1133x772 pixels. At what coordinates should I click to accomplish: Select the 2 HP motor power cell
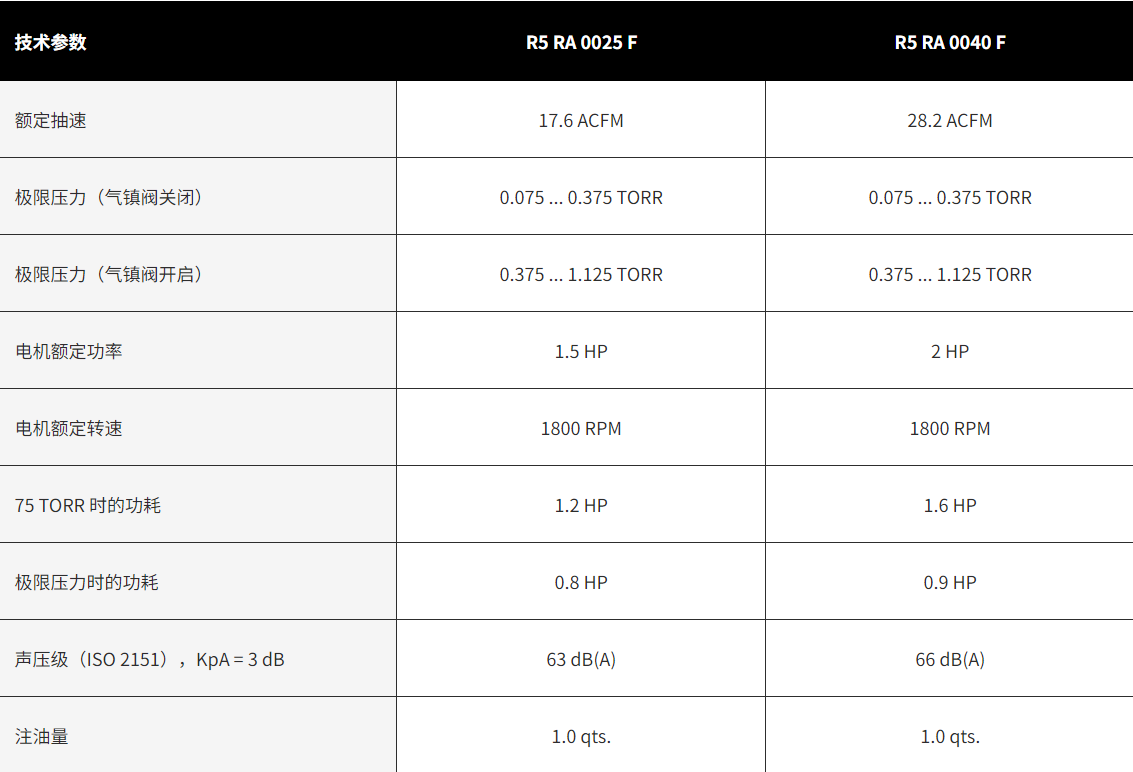pyautogui.click(x=949, y=351)
